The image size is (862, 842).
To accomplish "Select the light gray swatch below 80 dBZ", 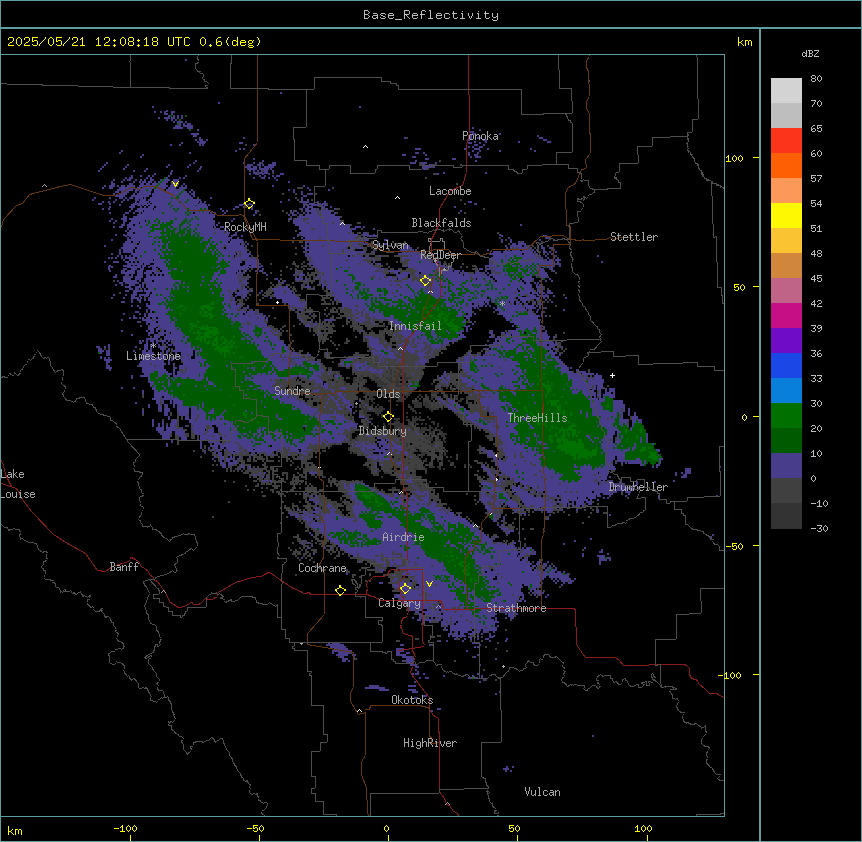I will pyautogui.click(x=786, y=91).
